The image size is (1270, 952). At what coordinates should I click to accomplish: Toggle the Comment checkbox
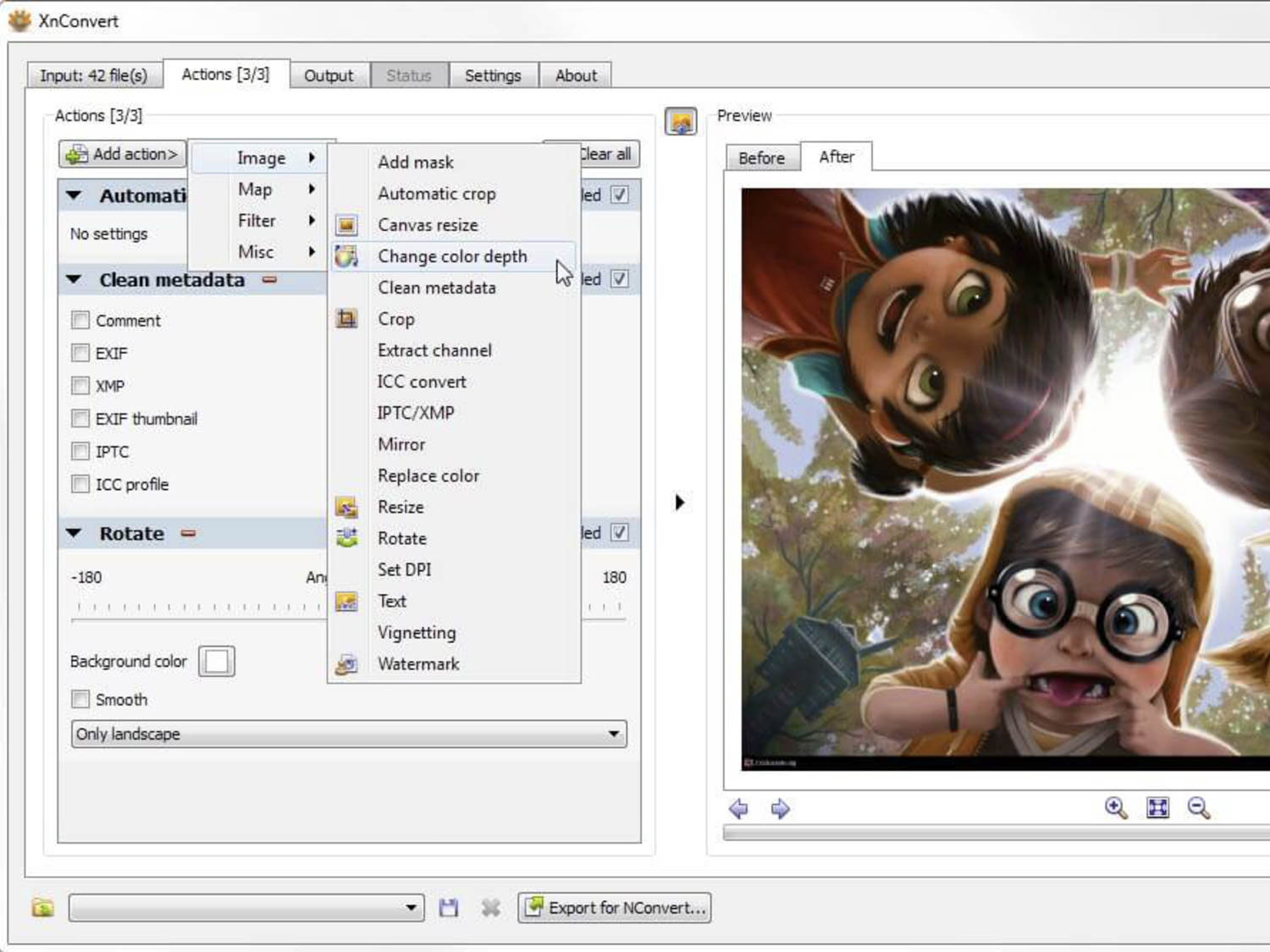pos(80,320)
